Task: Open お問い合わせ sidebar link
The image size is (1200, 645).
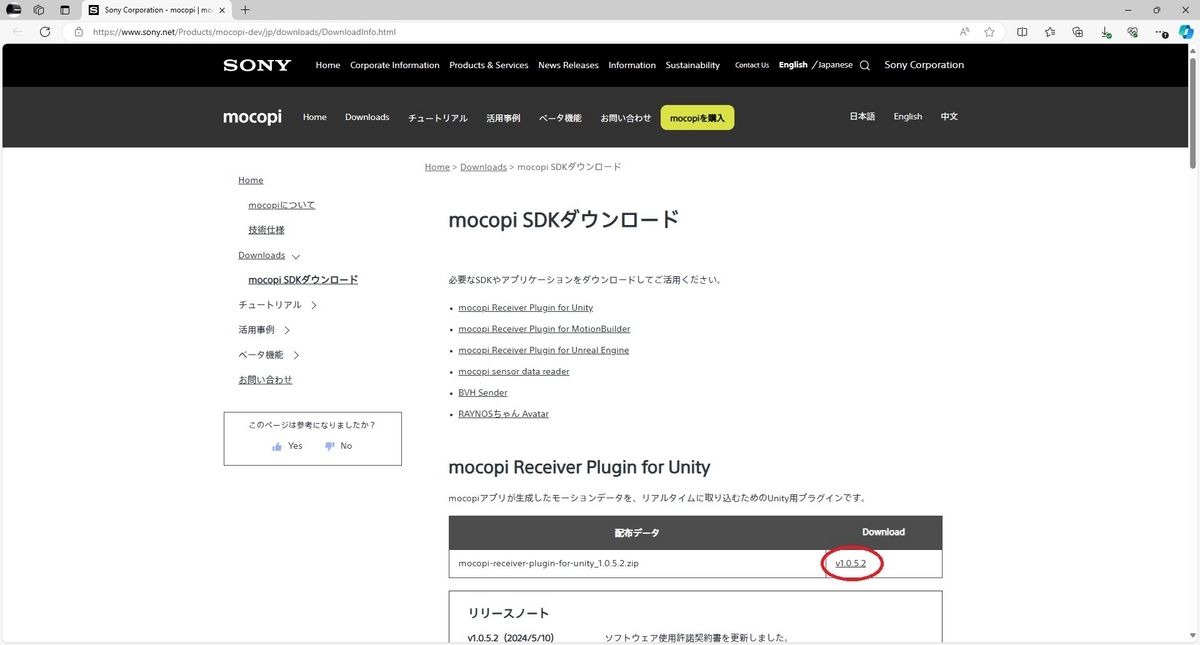Action: (x=265, y=380)
